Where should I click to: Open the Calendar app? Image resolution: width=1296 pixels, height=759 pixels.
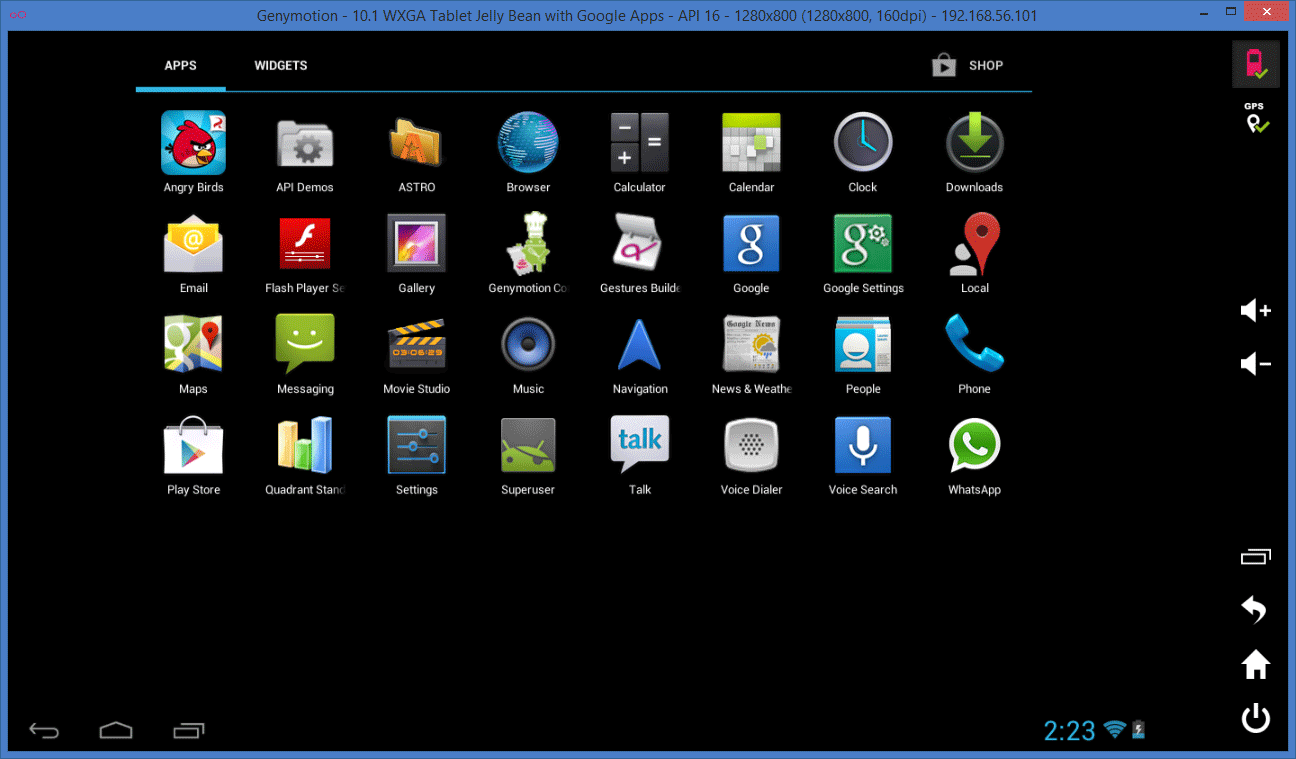(751, 143)
